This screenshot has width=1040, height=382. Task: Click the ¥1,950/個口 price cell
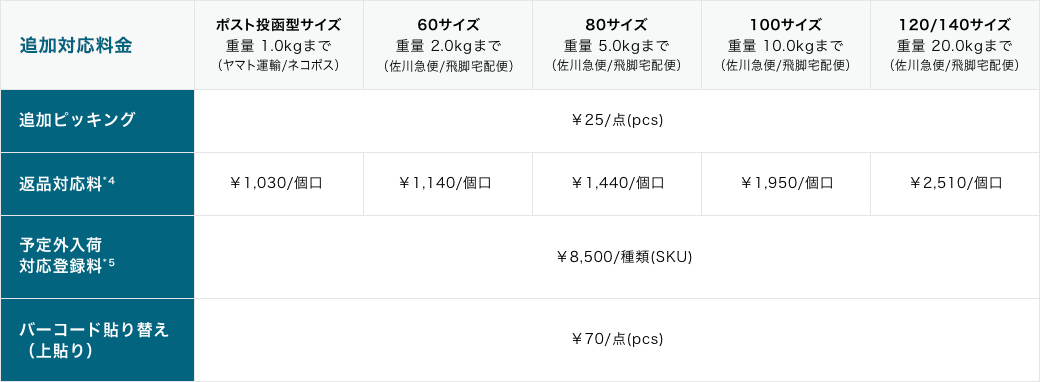tap(786, 184)
